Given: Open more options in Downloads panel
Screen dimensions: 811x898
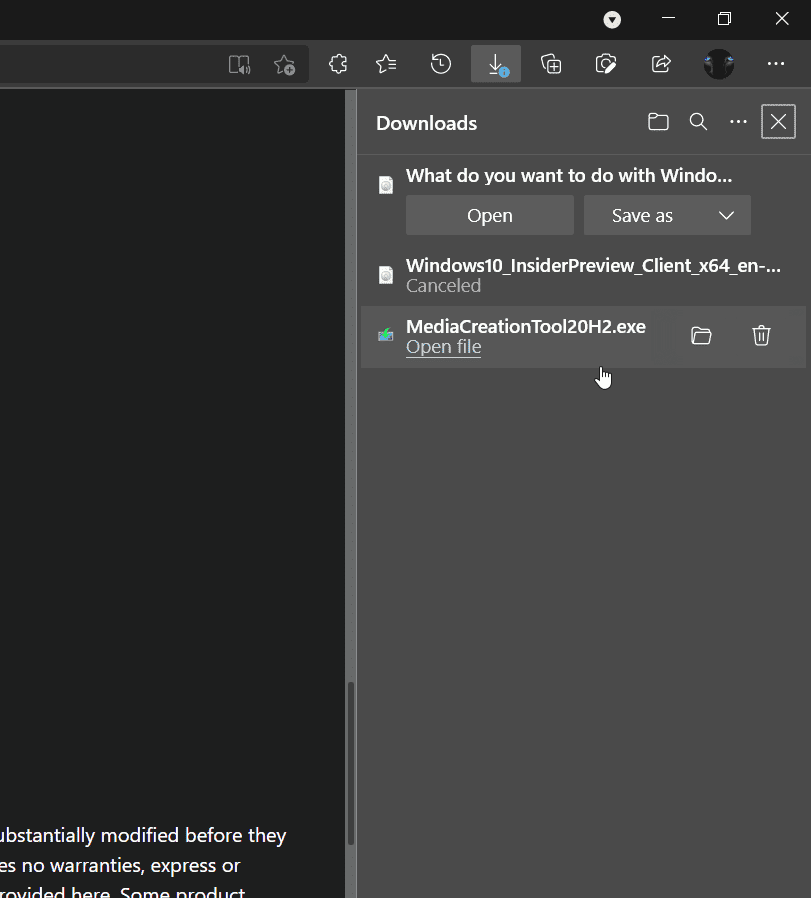Looking at the screenshot, I should [739, 122].
